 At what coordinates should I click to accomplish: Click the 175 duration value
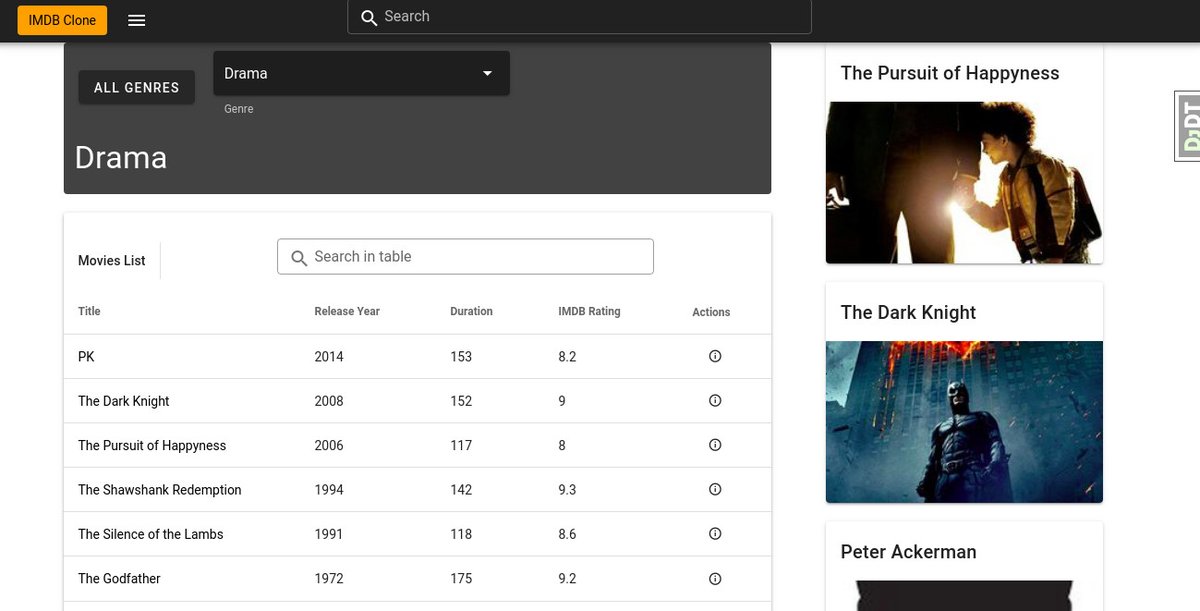(461, 578)
